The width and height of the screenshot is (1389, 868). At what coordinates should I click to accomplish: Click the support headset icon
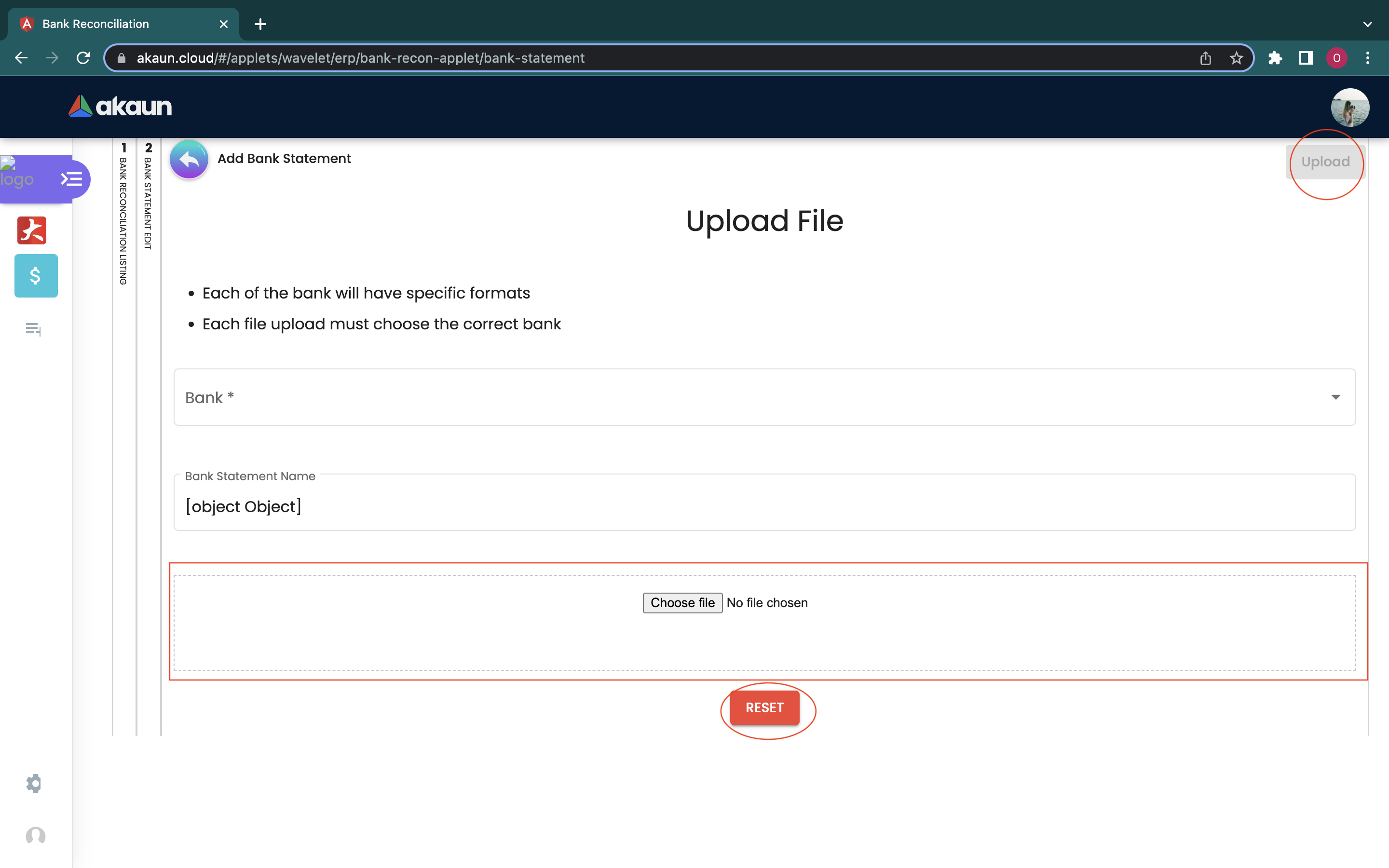coord(36,836)
